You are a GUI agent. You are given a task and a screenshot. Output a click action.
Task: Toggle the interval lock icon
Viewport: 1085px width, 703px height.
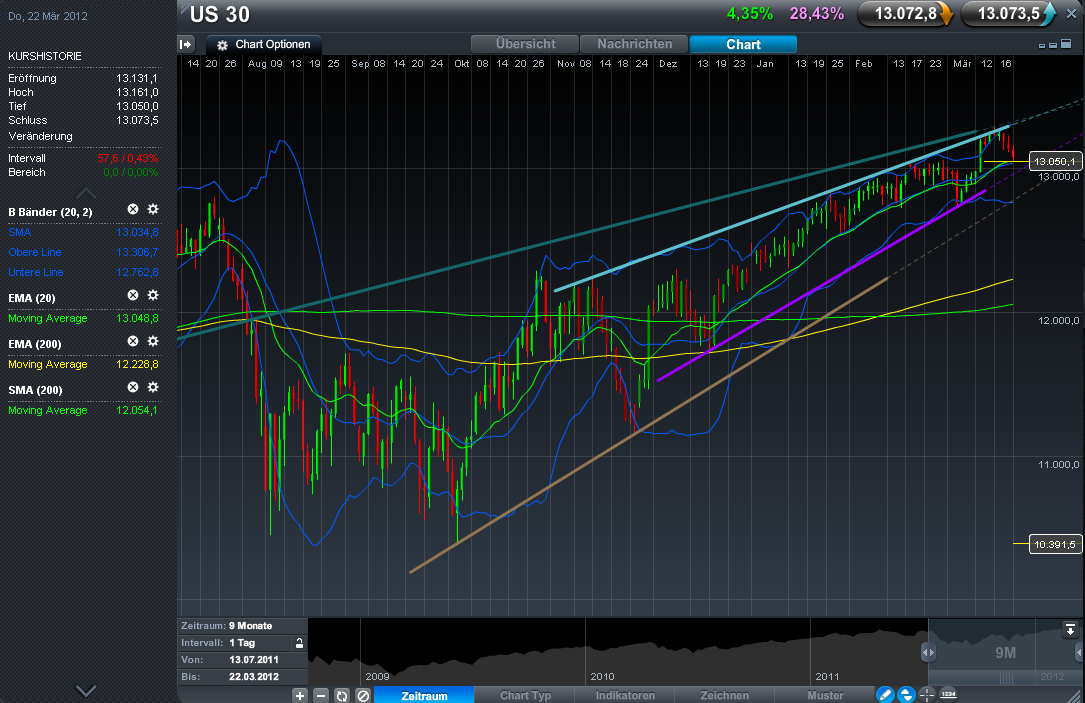[x=299, y=643]
